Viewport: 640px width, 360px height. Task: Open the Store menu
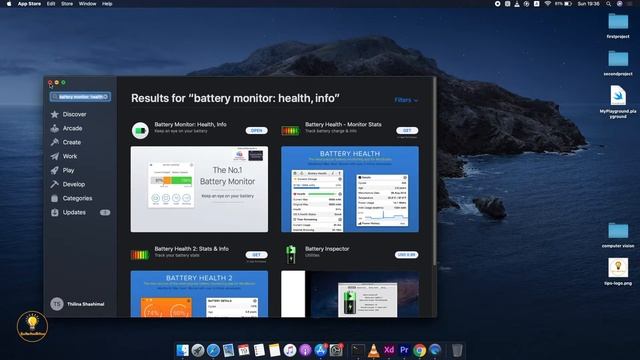(67, 4)
